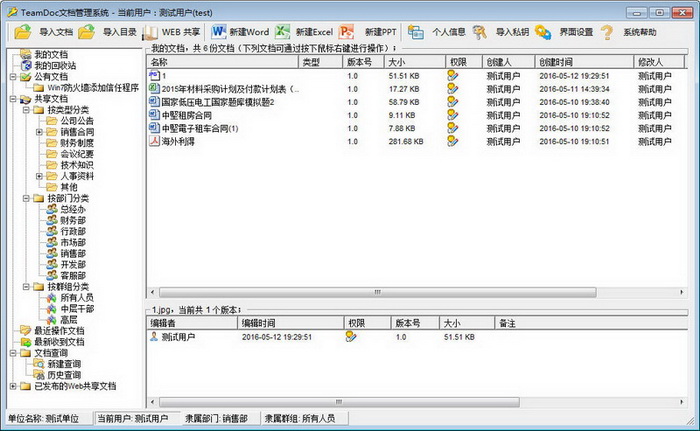Click the 编辑时间 header in version list
This screenshot has width=700, height=431.
tap(291, 323)
